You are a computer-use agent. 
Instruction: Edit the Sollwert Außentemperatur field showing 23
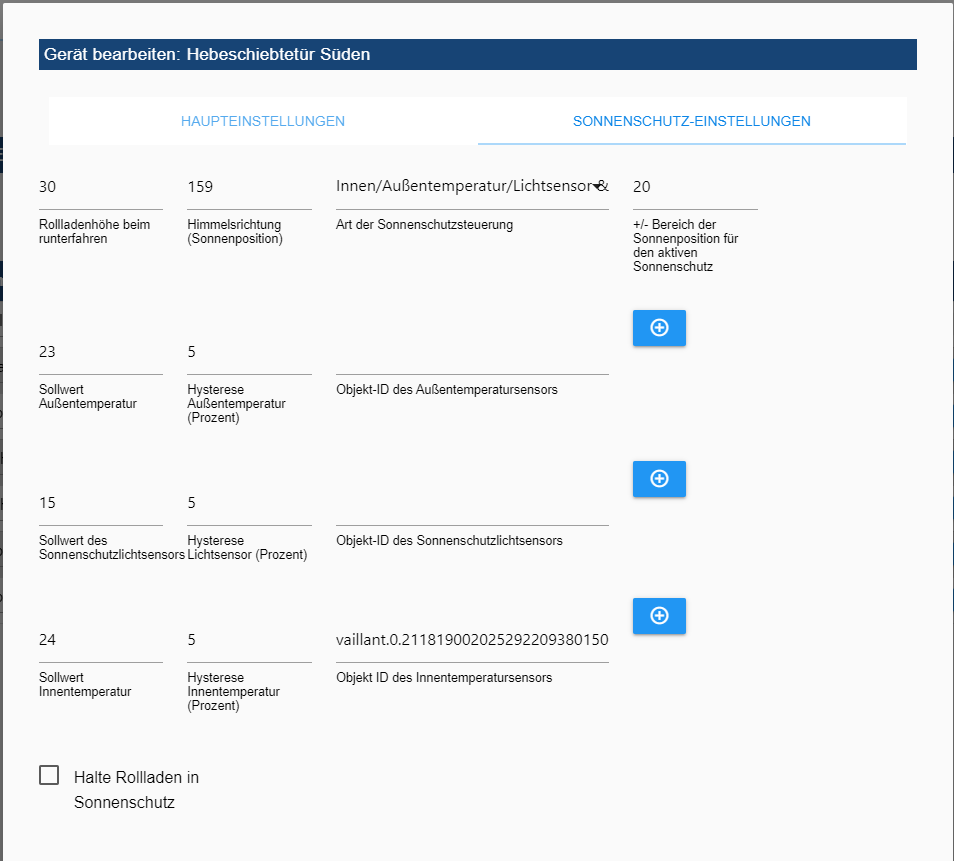[101, 352]
